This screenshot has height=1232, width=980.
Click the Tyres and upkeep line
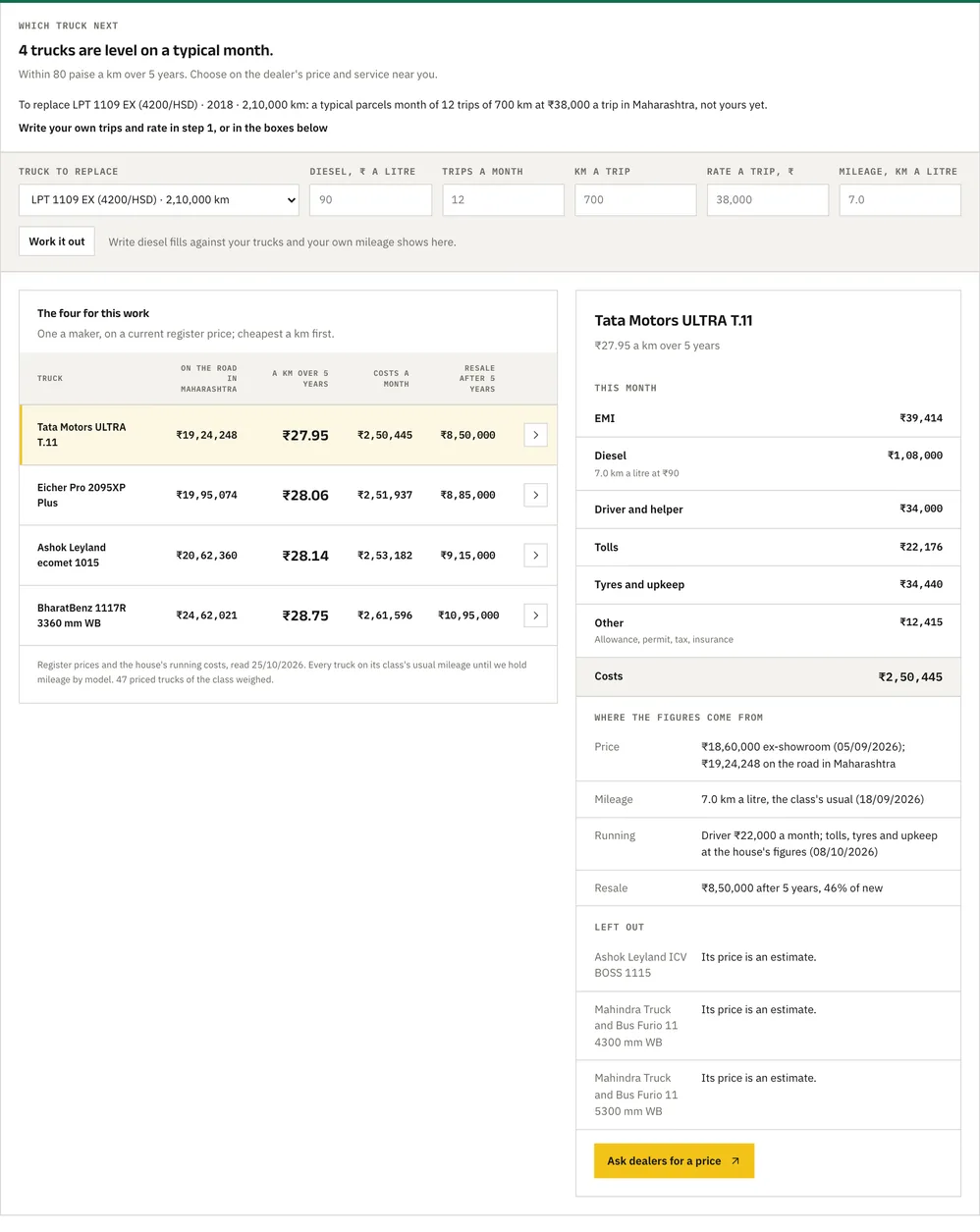click(x=768, y=585)
